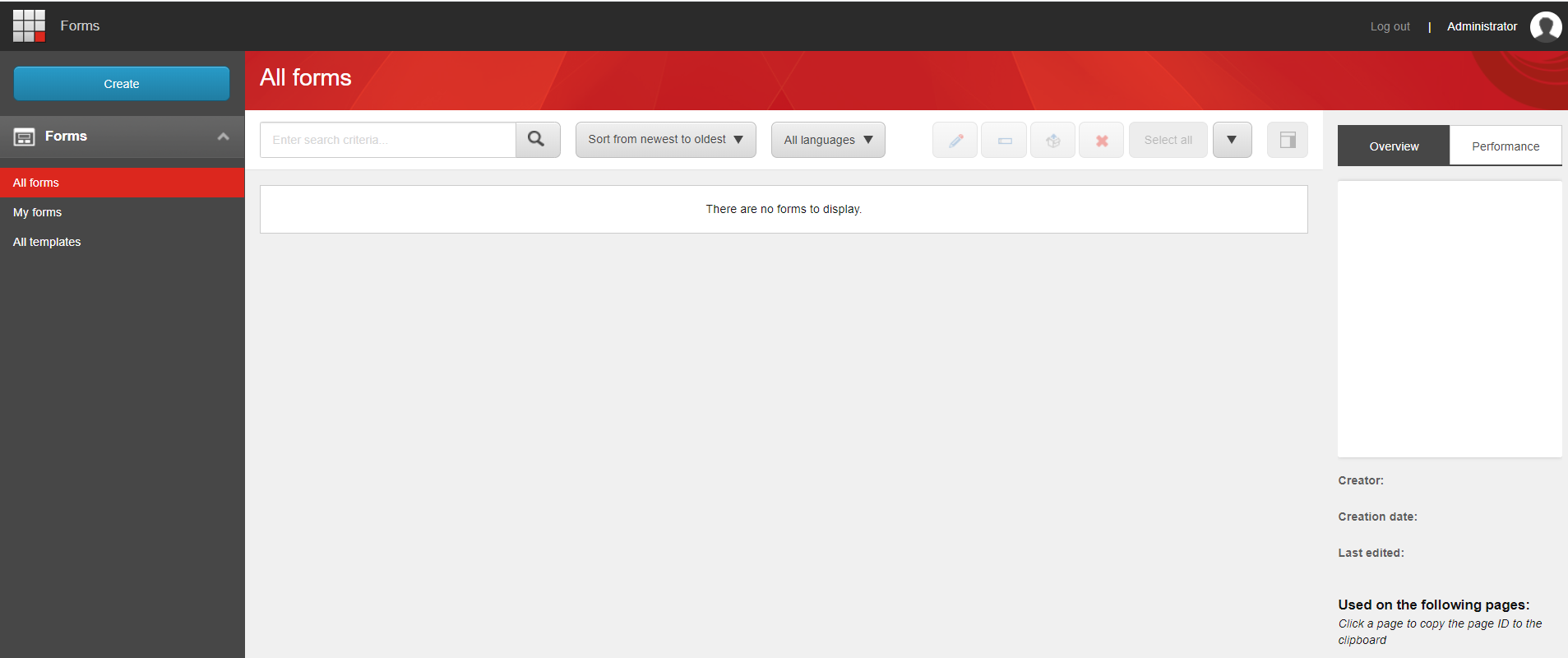Click the red X delete icon
1568x658 pixels.
[x=1102, y=141]
